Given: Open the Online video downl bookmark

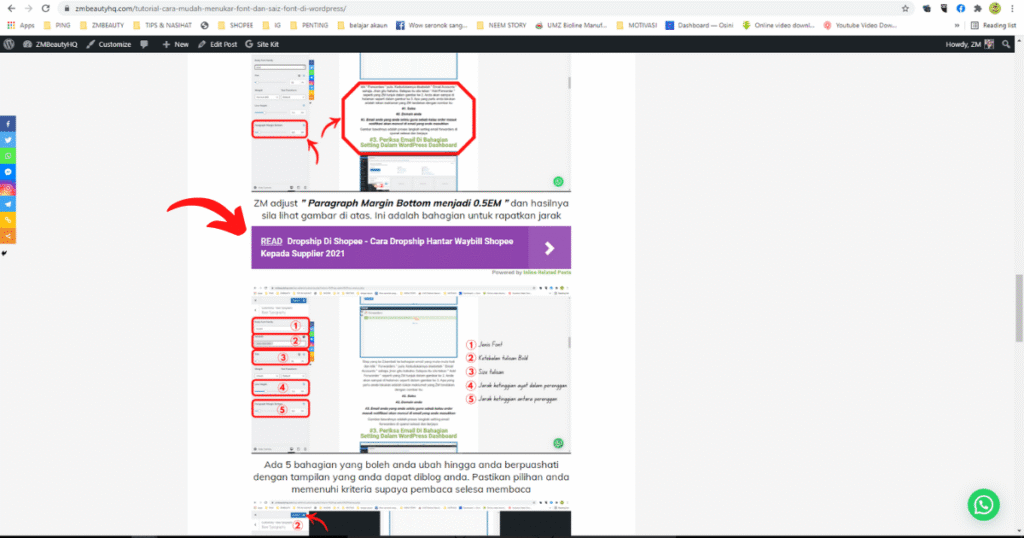Looking at the screenshot, I should coord(778,25).
